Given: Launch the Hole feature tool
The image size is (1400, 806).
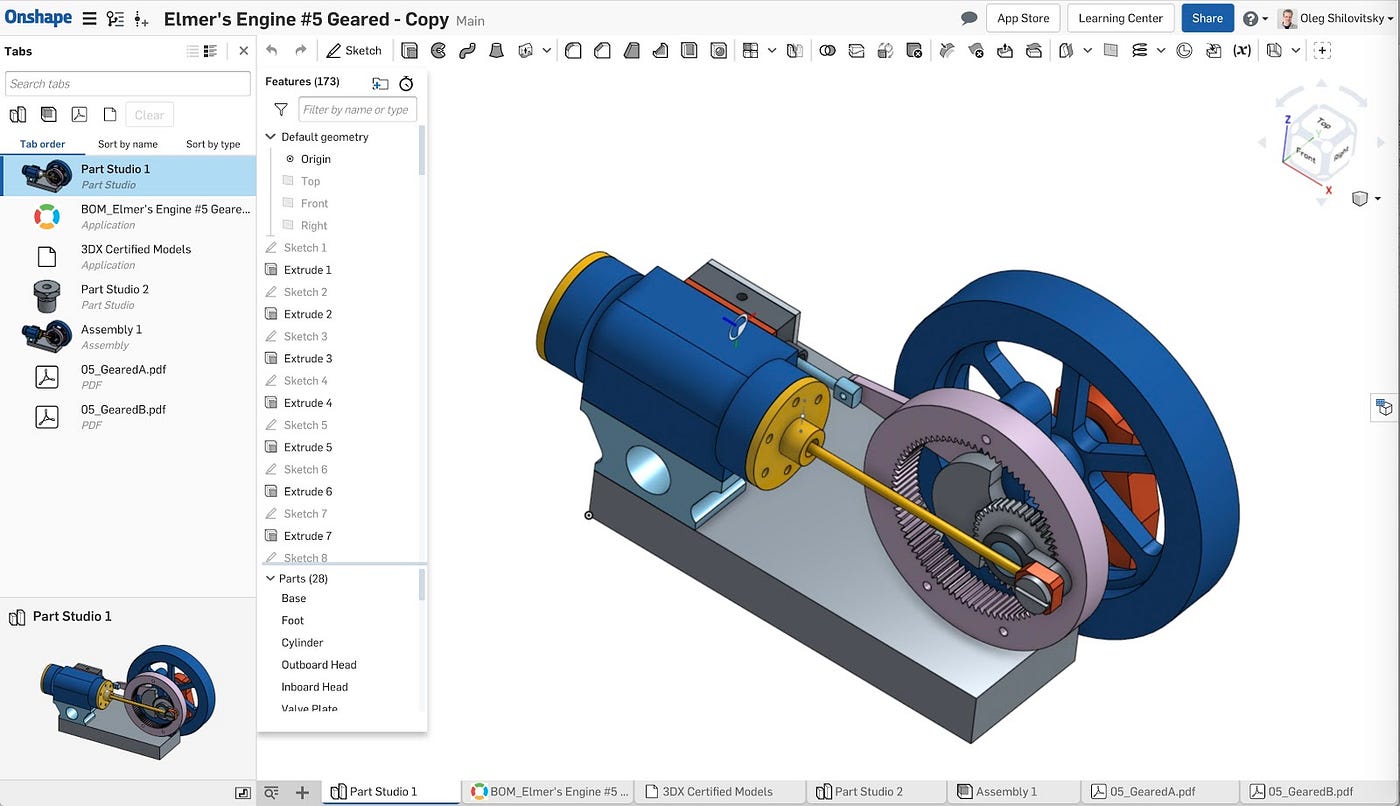Looking at the screenshot, I should point(719,50).
